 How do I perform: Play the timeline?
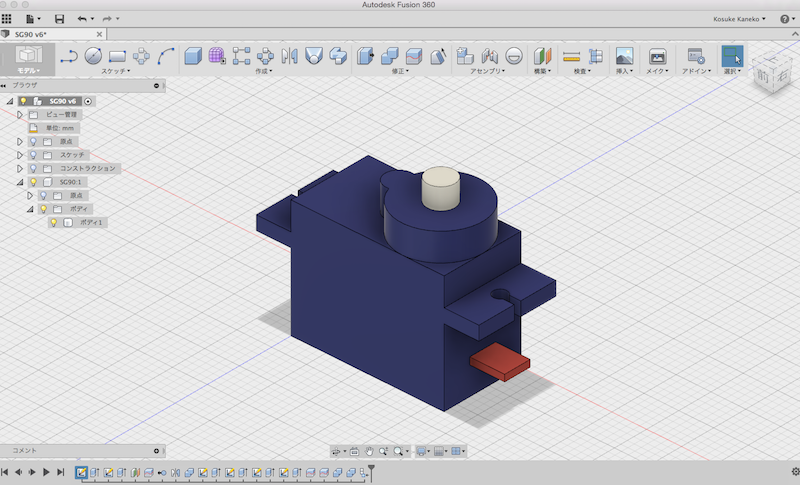[46, 472]
